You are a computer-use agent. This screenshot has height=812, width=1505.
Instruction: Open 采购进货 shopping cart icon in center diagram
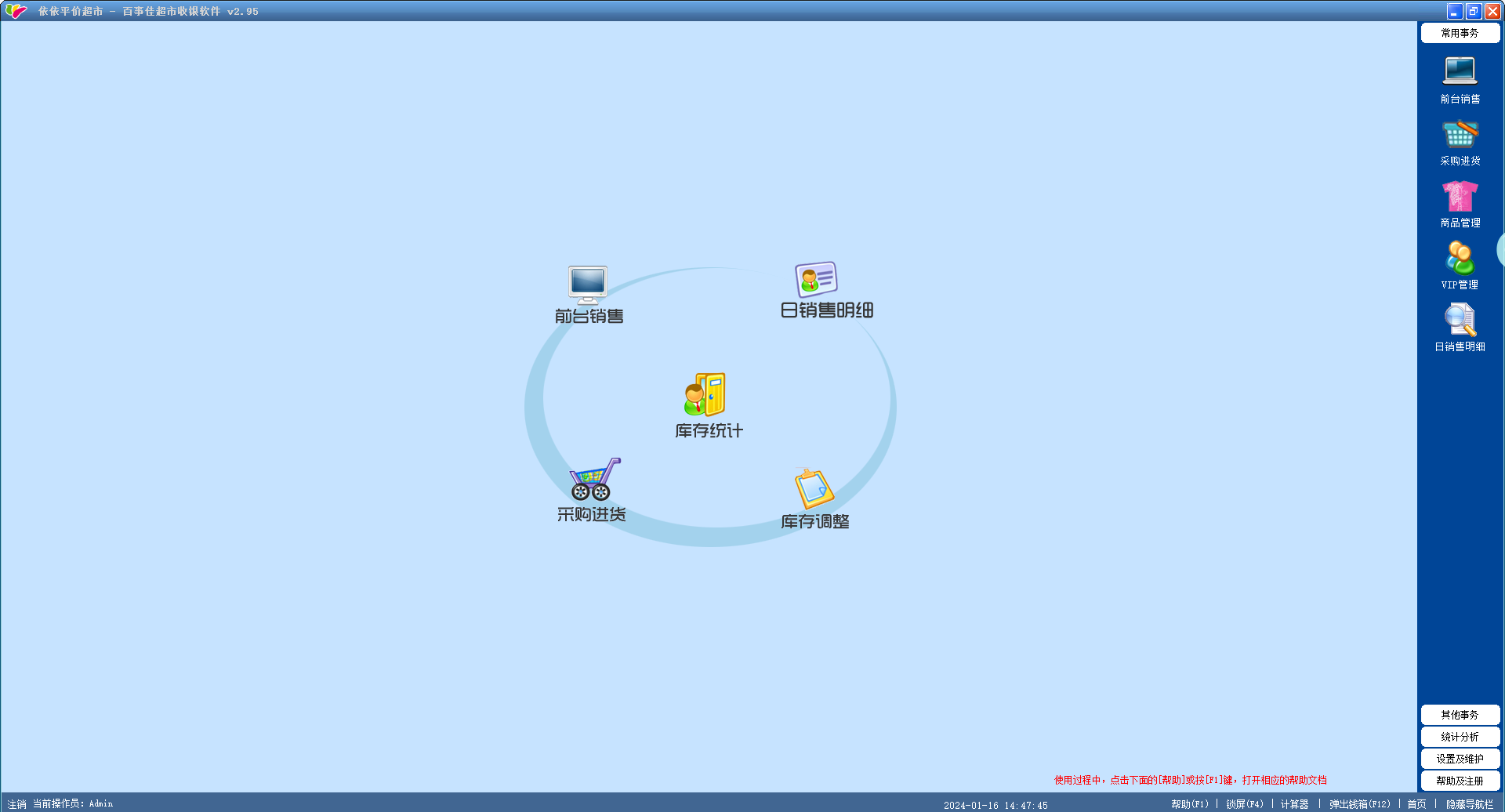[x=595, y=479]
